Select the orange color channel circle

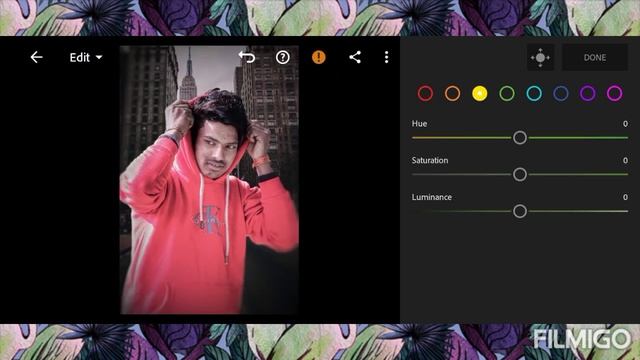coord(452,93)
